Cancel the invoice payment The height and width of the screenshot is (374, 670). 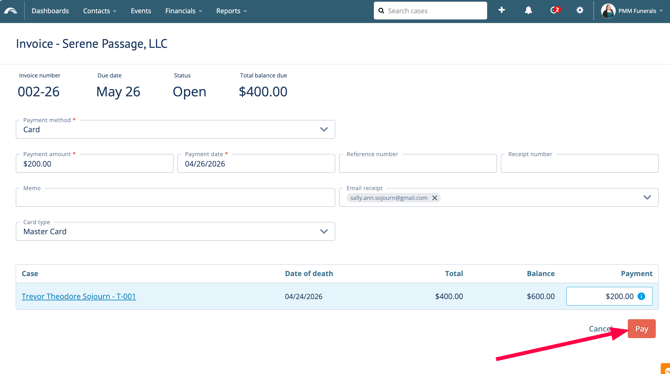[x=600, y=329]
